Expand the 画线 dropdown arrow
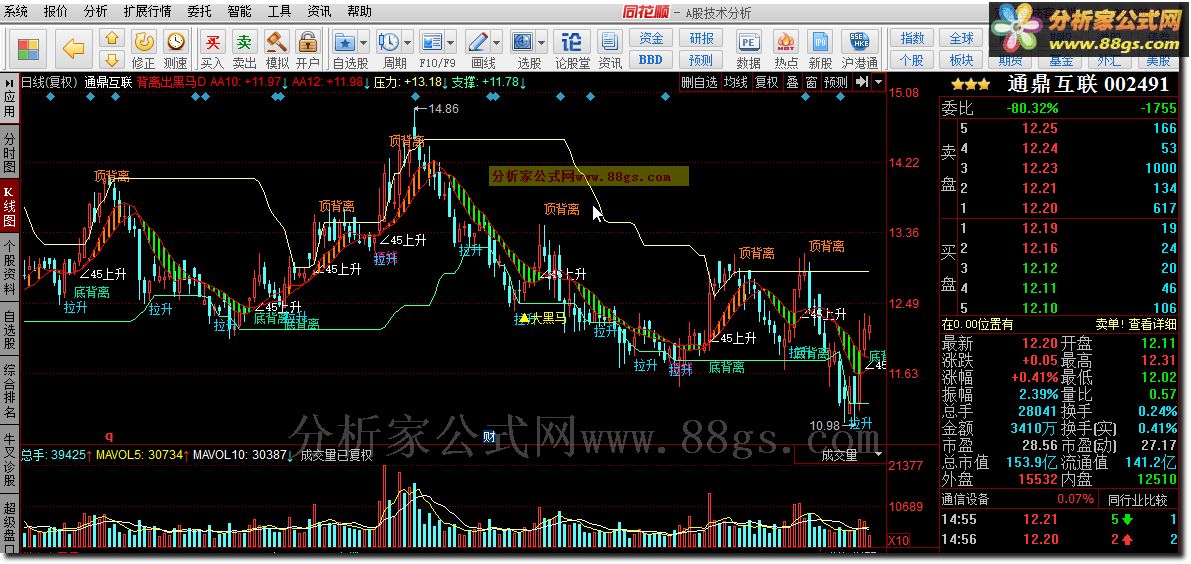Screen dimensions: 1191x564 (497, 43)
